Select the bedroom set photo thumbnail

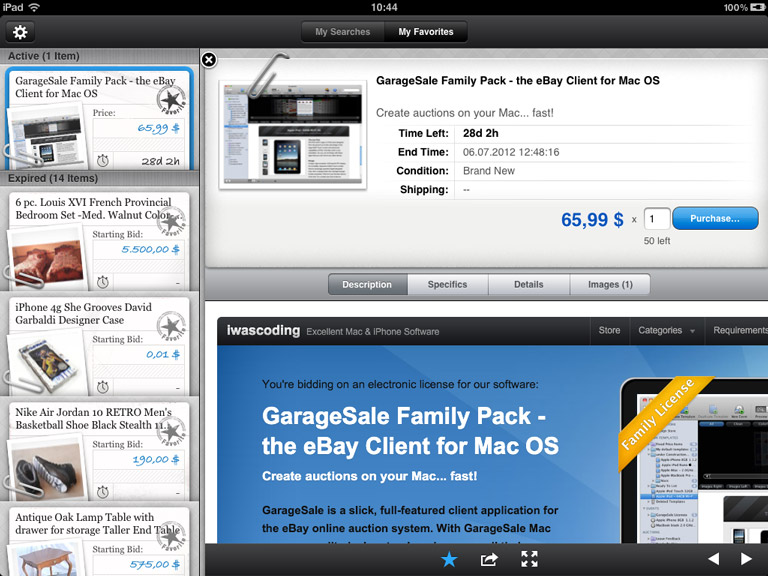pos(48,259)
